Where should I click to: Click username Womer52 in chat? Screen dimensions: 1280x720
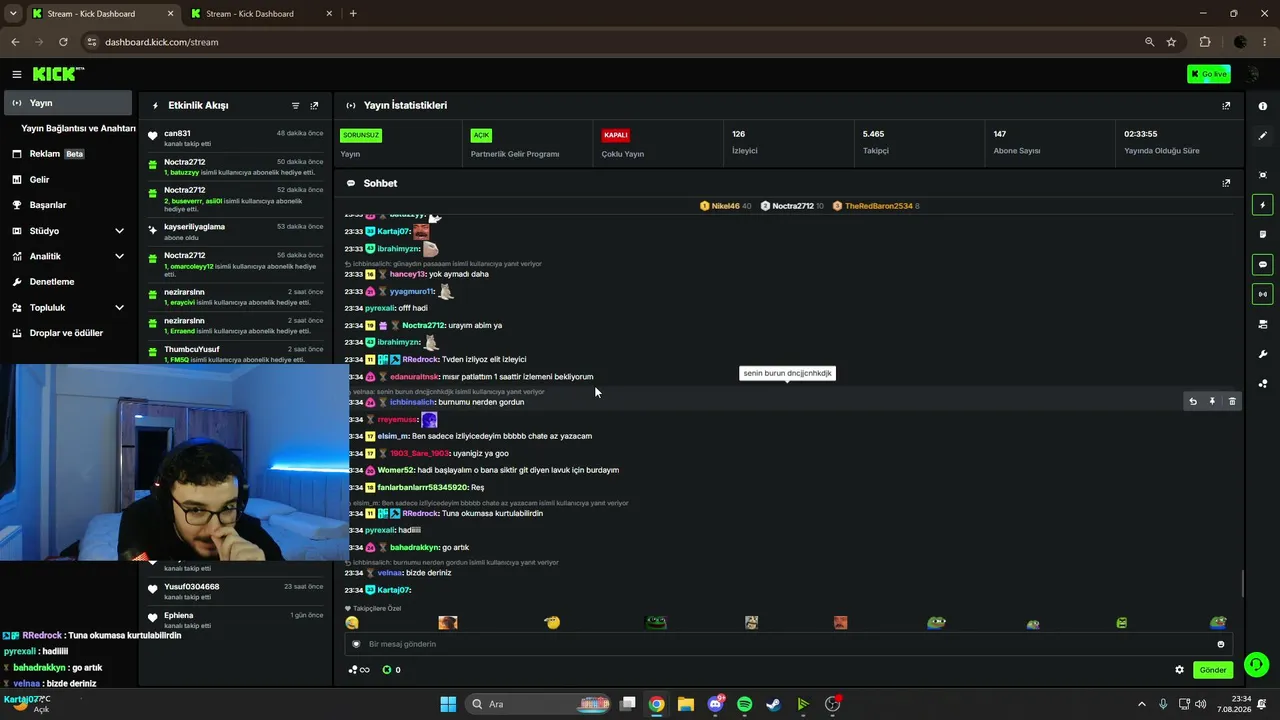(396, 470)
